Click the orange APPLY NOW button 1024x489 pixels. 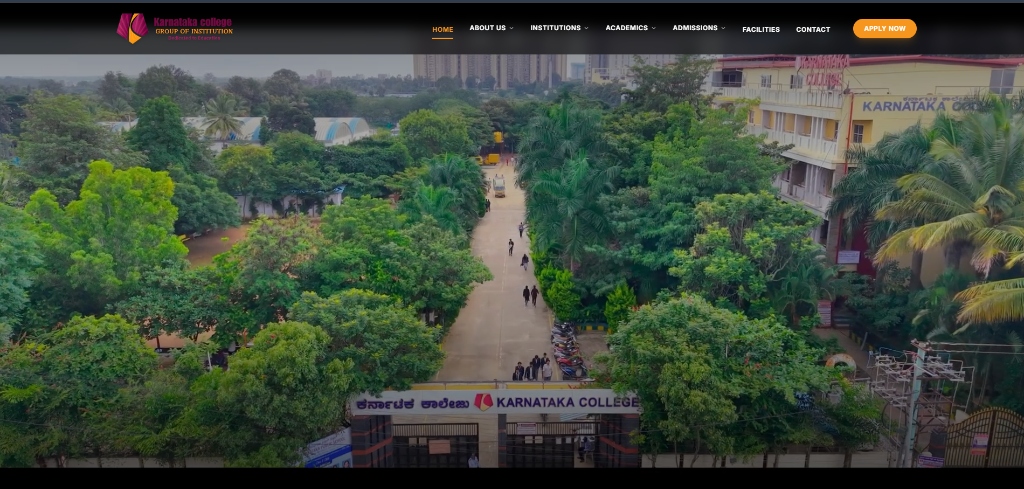coord(884,28)
